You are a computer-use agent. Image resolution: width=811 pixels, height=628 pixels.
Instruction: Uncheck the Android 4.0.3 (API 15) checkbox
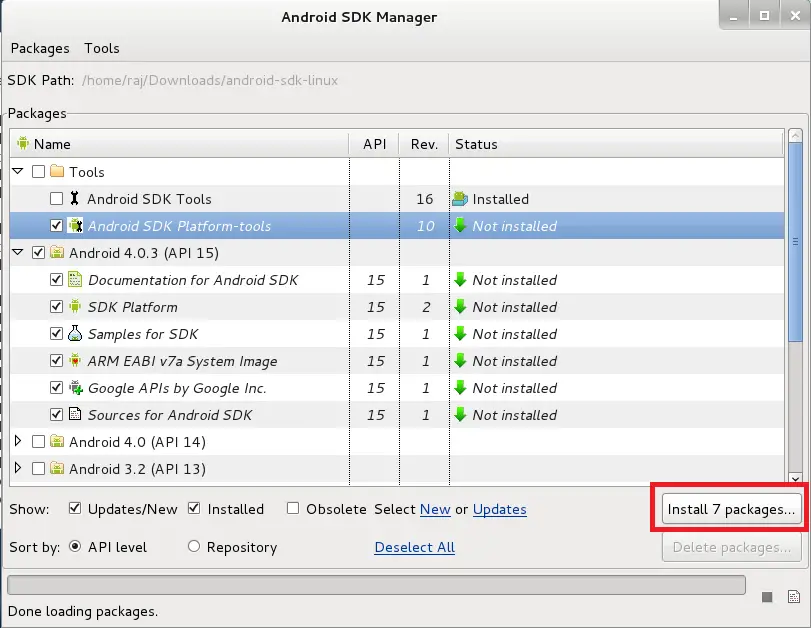tap(38, 252)
